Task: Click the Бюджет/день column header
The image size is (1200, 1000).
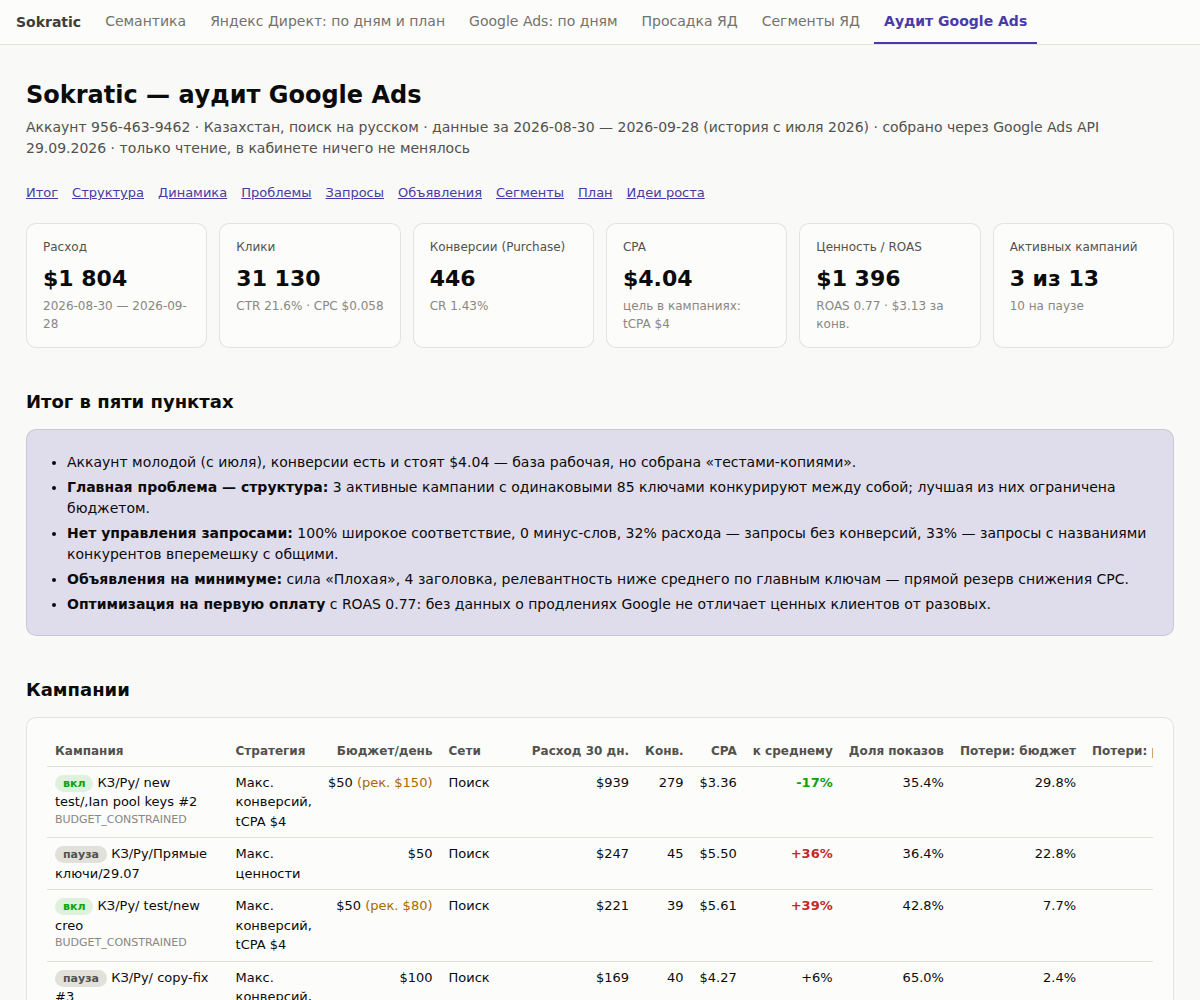Action: (x=384, y=751)
